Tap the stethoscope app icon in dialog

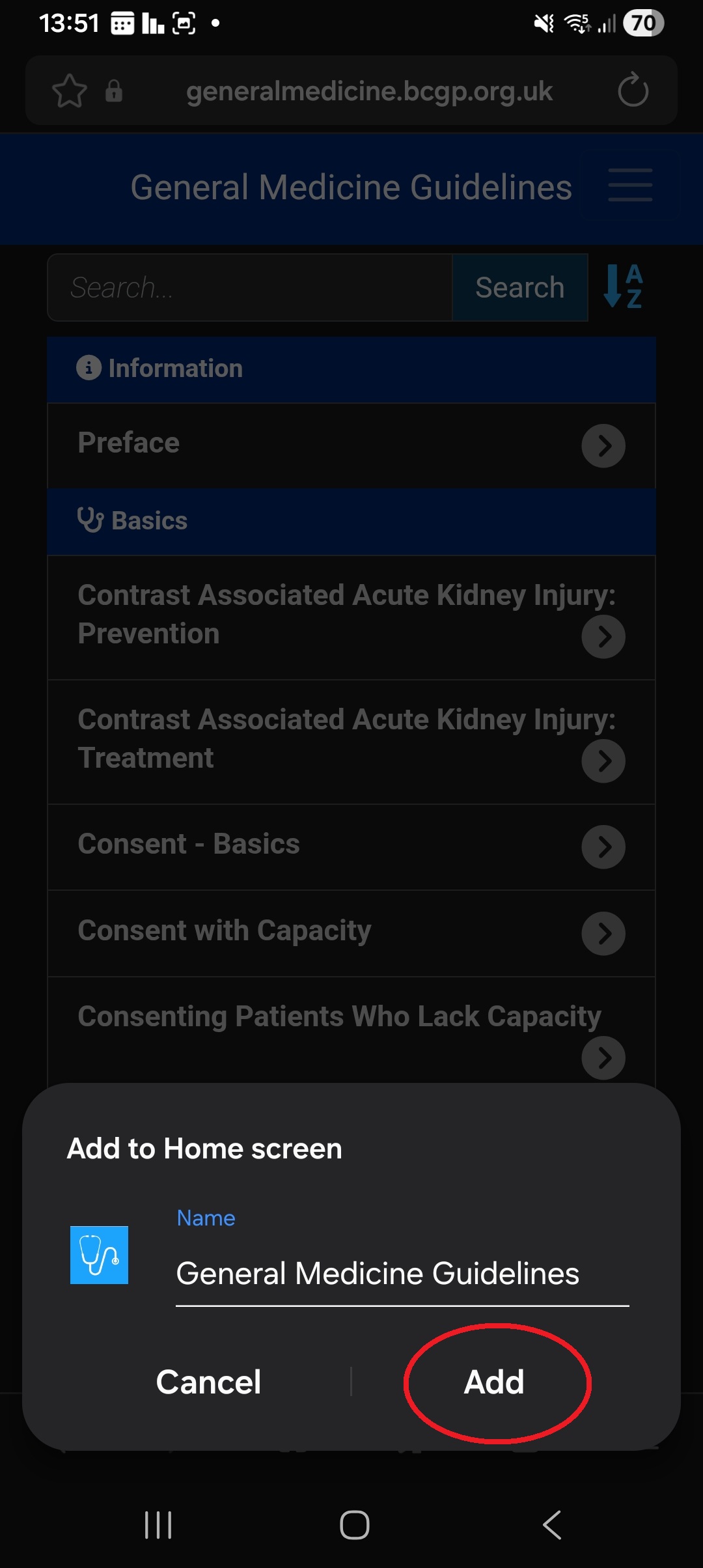pos(99,1255)
